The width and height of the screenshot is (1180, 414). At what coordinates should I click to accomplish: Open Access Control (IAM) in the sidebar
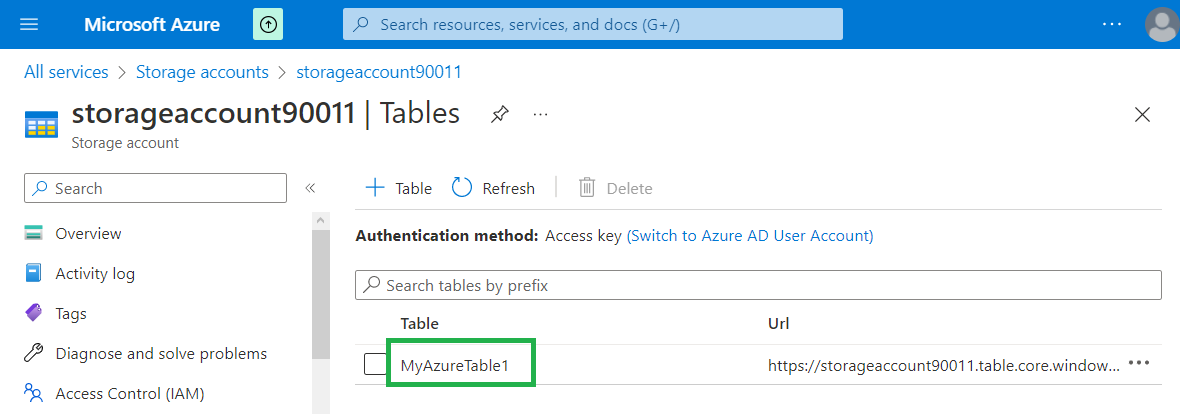[129, 393]
